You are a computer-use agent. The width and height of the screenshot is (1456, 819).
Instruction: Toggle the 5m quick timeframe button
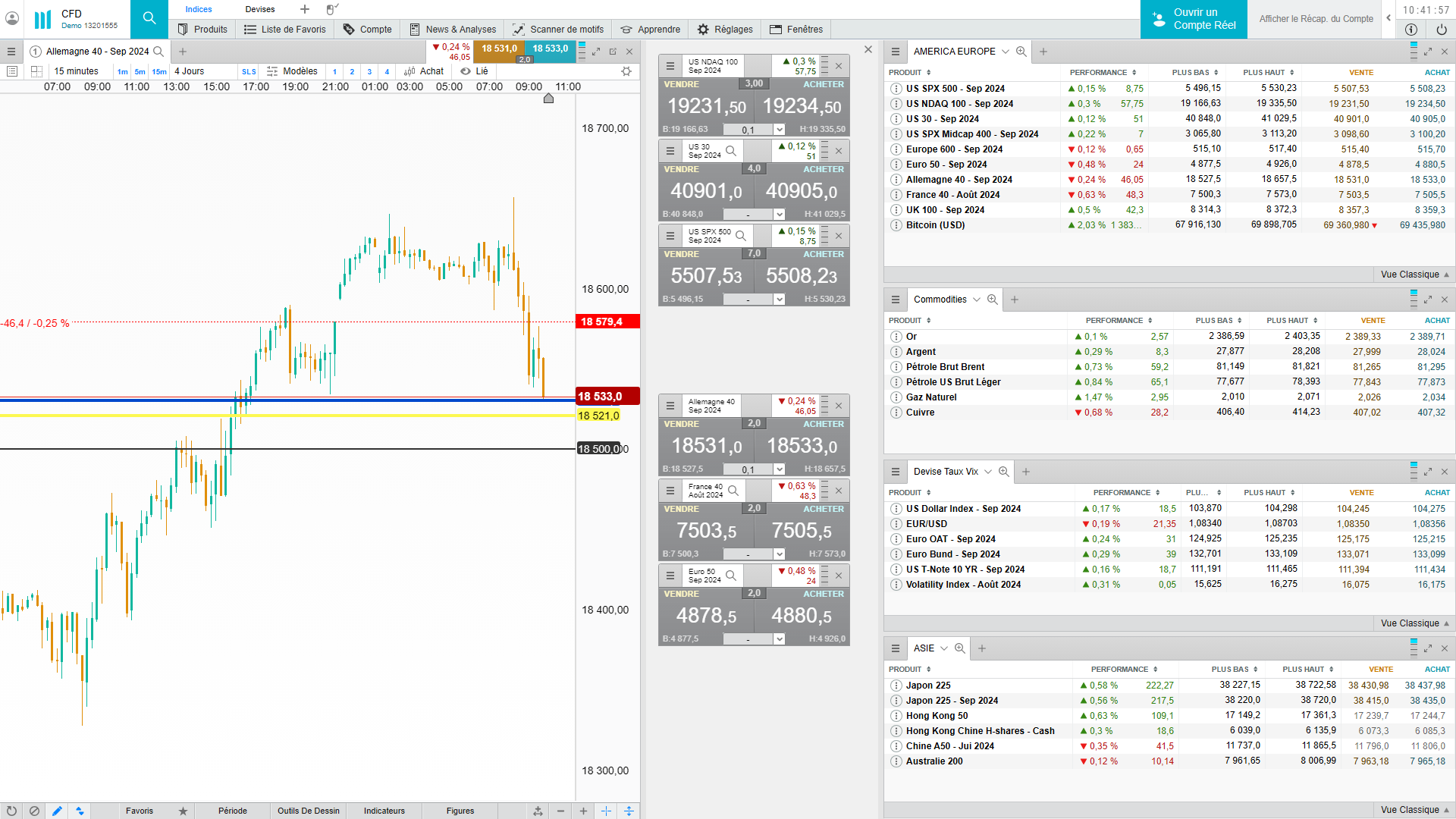tap(140, 71)
